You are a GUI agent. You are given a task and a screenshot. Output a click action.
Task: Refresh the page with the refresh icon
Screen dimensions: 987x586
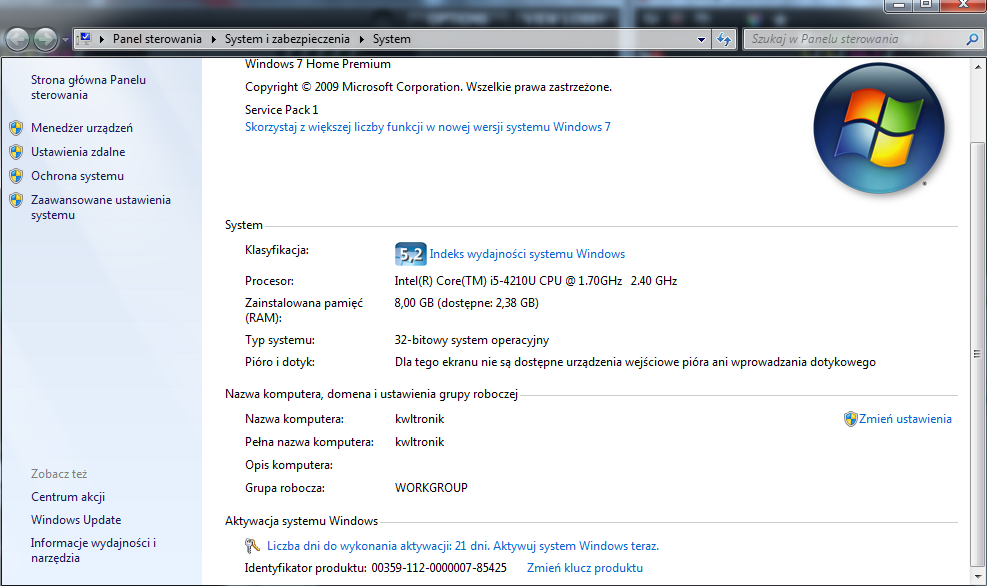coord(725,40)
